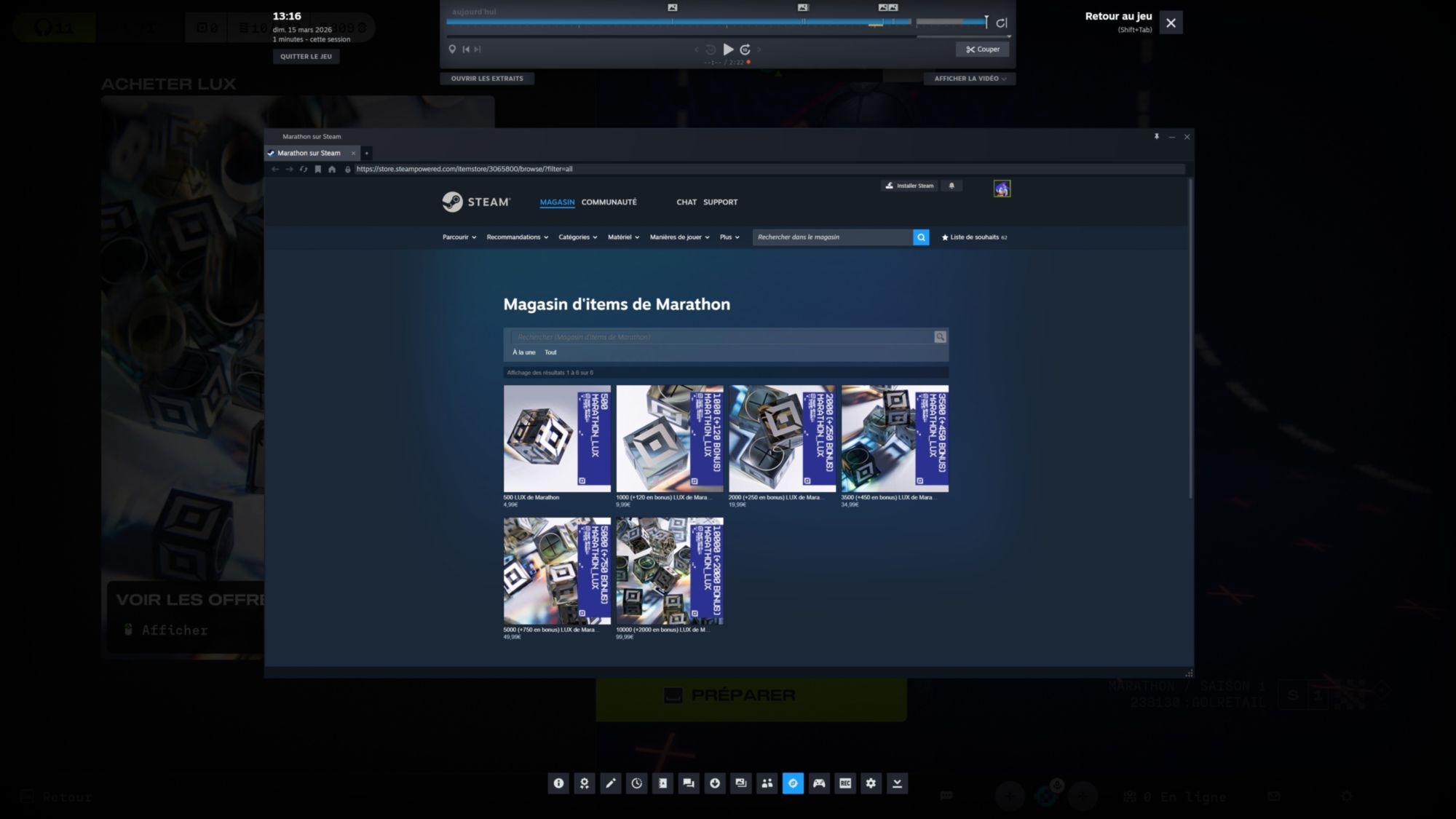Click the Quitter le jeu button

click(x=306, y=57)
